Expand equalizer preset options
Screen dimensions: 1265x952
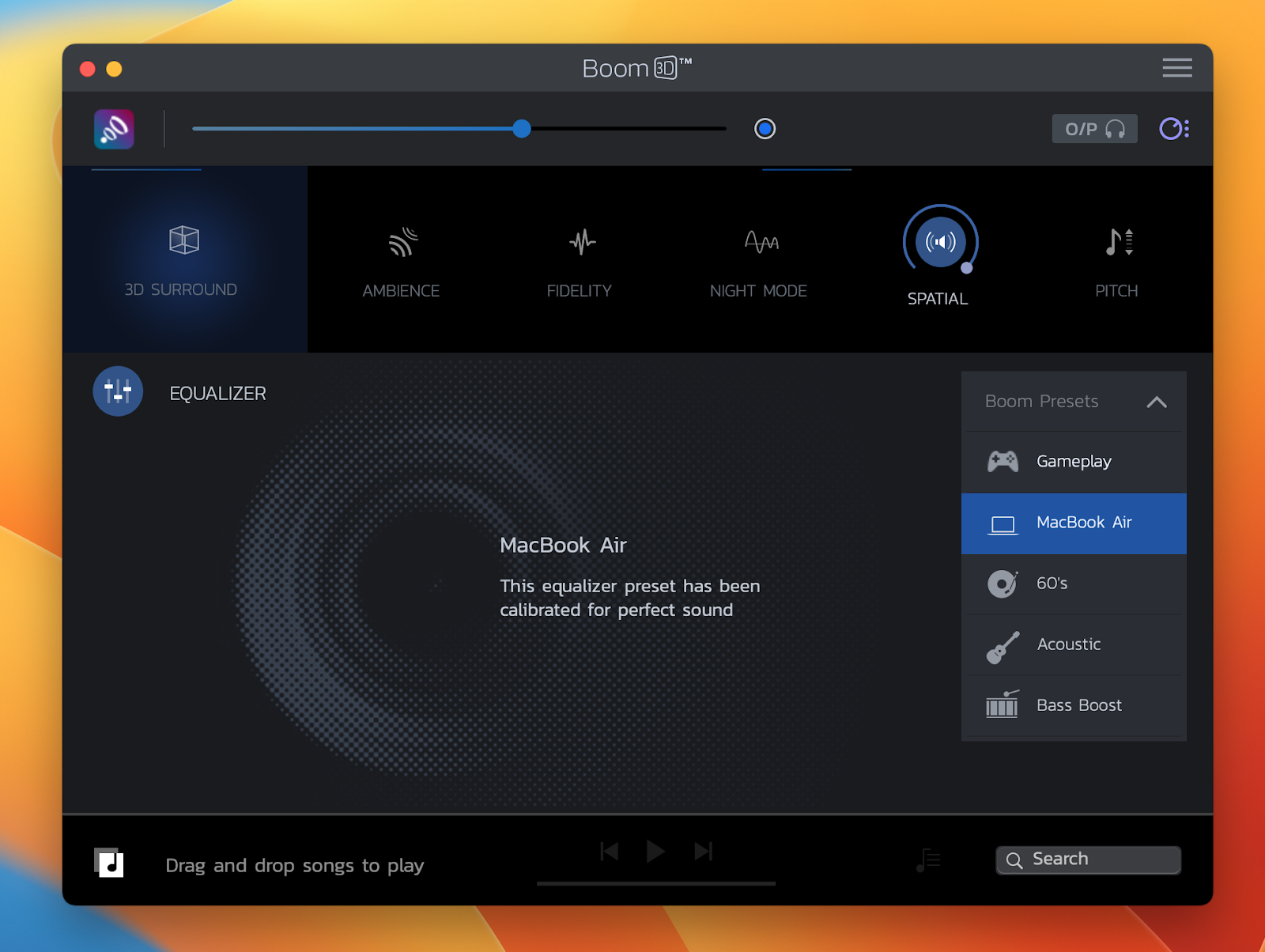(1157, 402)
